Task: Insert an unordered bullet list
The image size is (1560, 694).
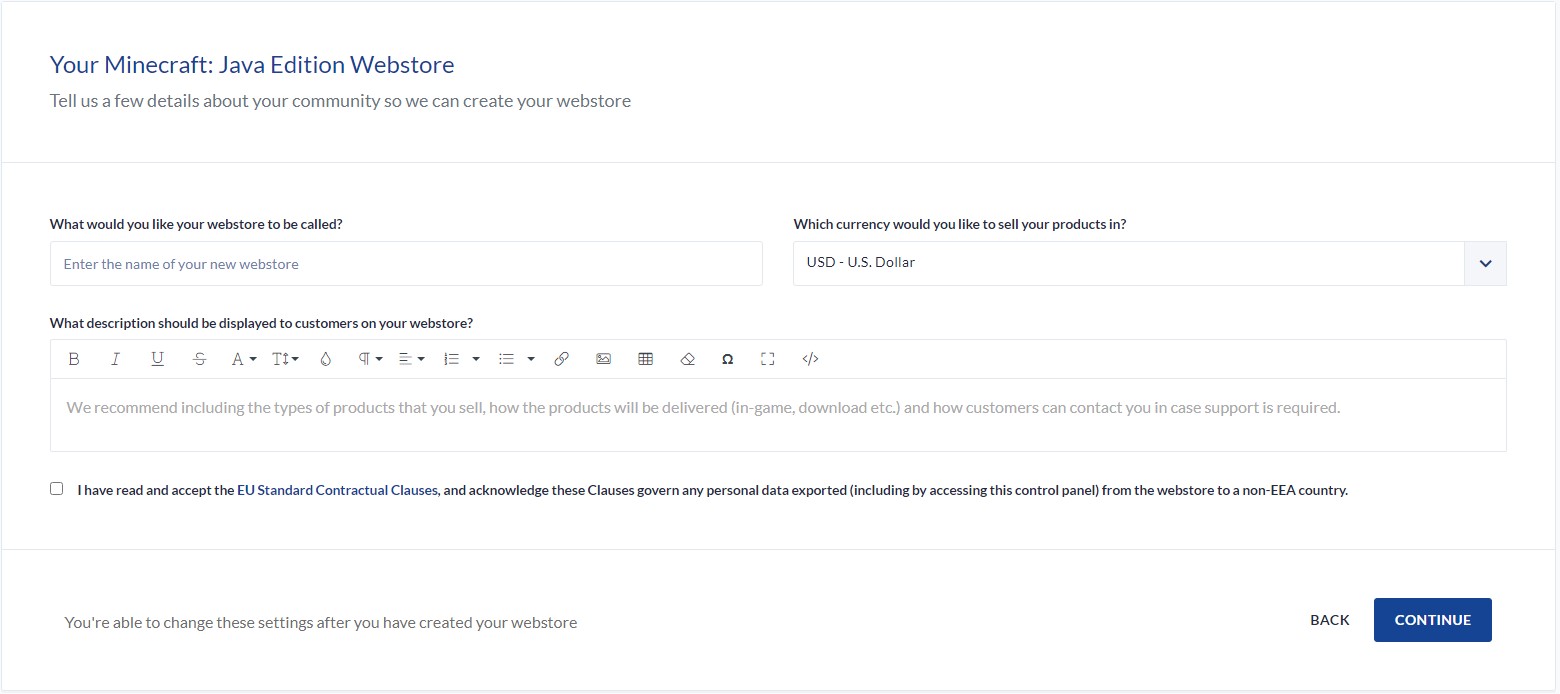Action: pos(506,359)
